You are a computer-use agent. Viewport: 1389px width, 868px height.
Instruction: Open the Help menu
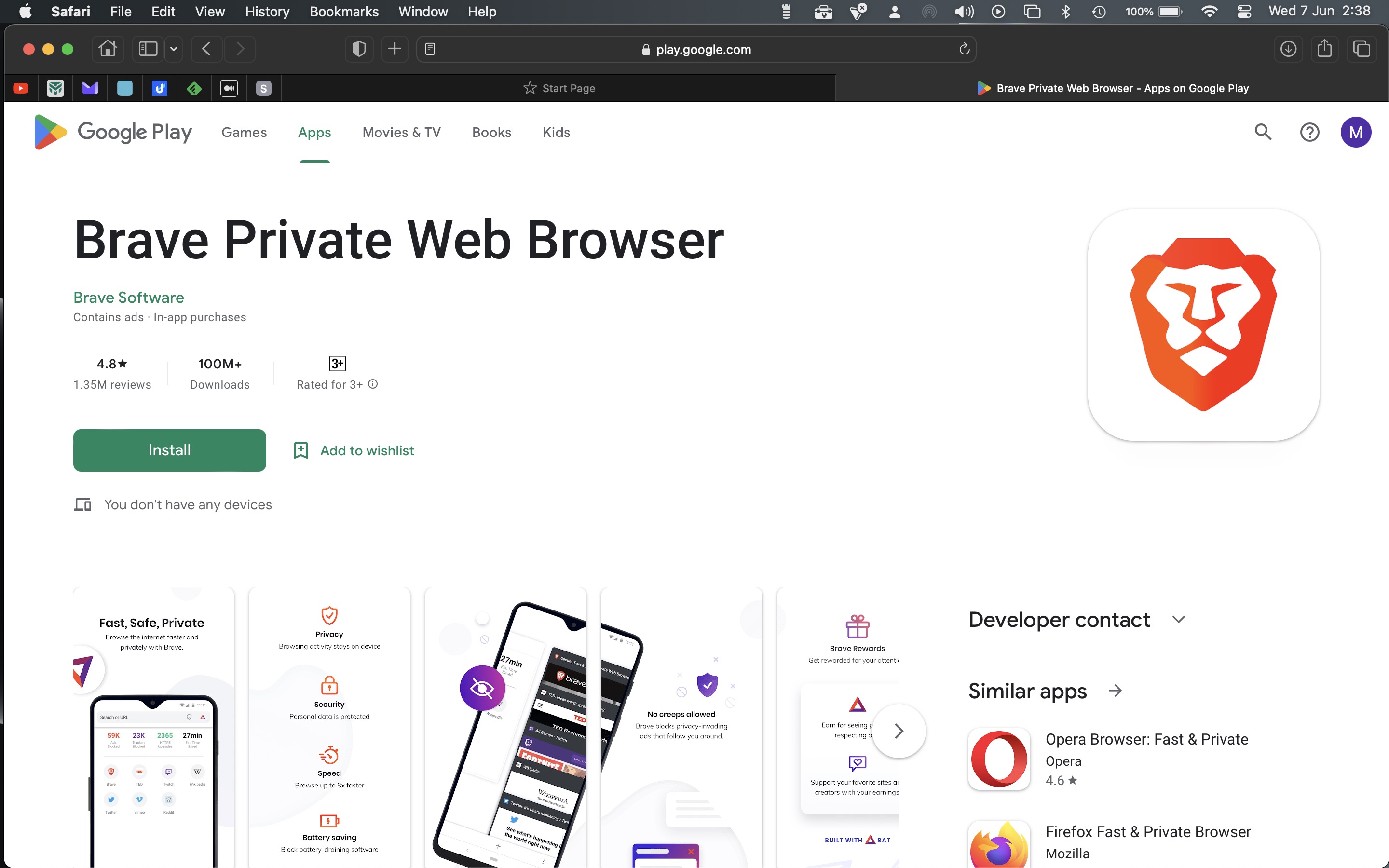click(481, 12)
